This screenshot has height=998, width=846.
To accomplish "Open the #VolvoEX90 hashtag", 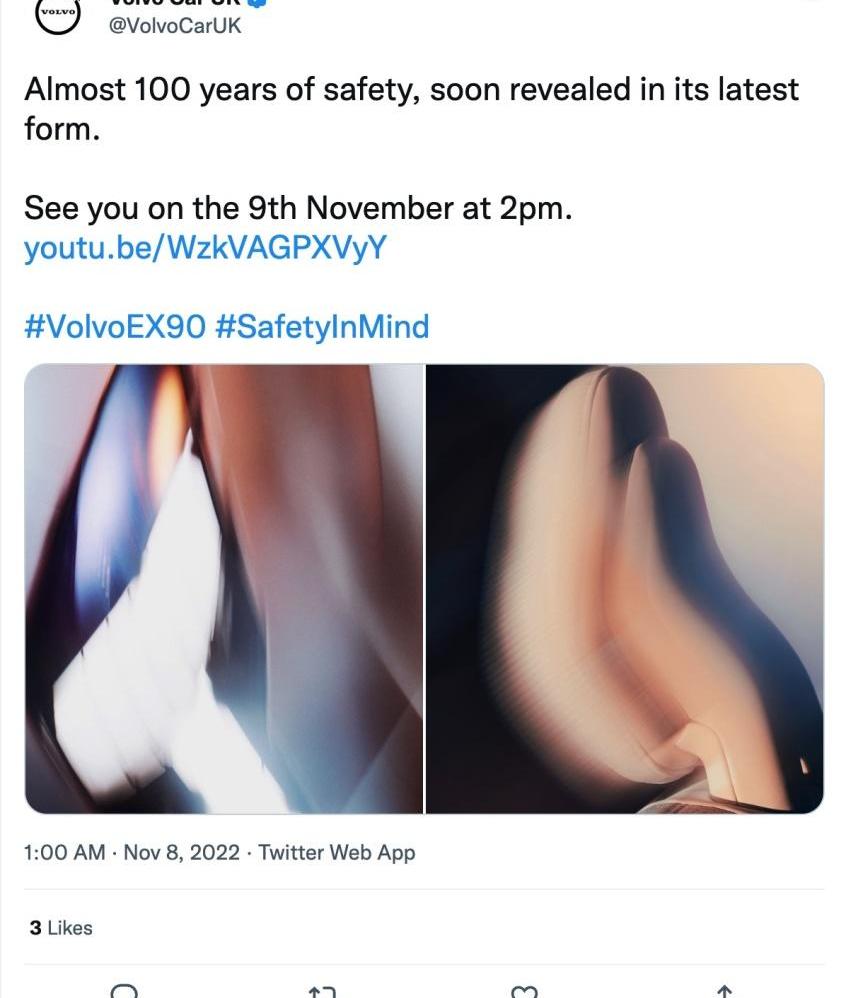I will pos(115,327).
